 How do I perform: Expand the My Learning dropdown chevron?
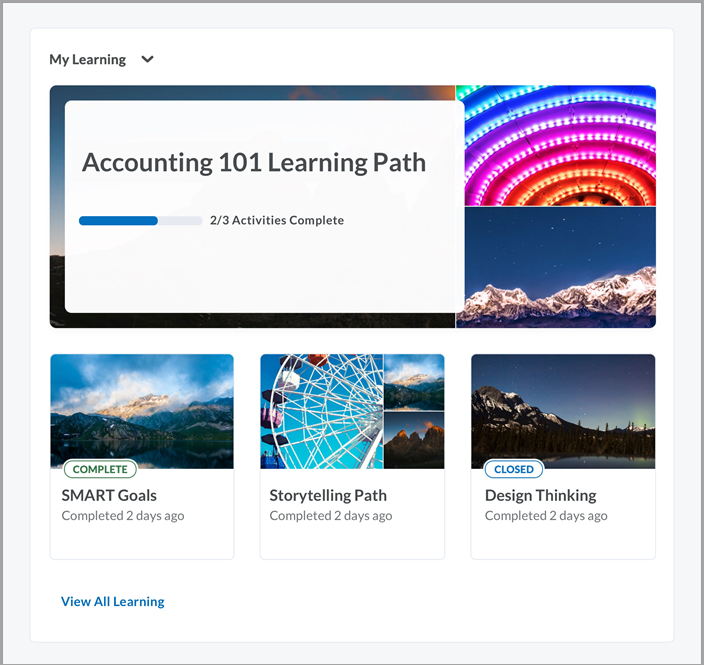pyautogui.click(x=147, y=59)
